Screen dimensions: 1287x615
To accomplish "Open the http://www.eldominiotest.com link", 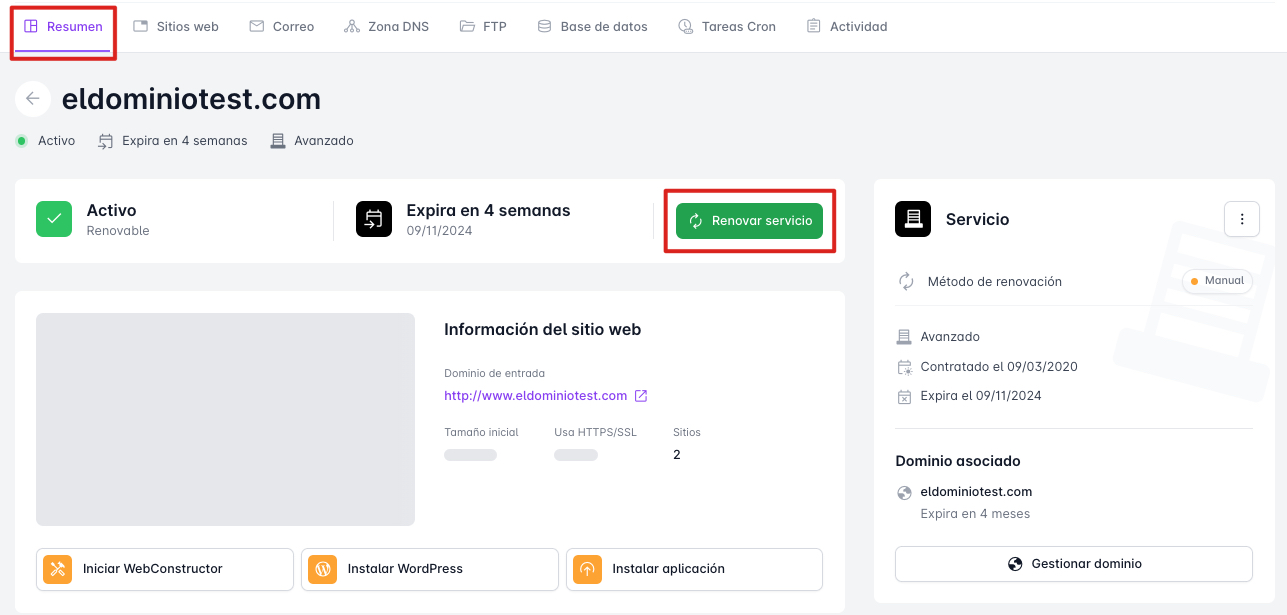I will [535, 396].
